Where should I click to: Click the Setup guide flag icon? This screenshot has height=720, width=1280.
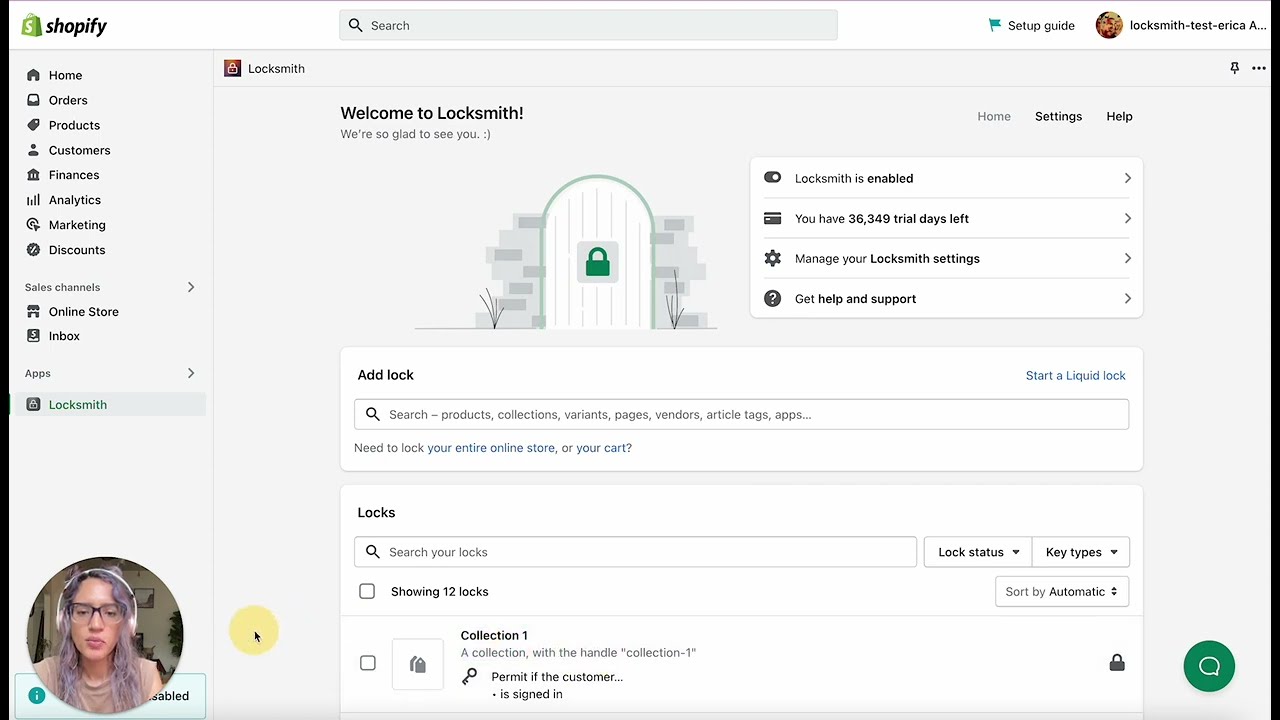[x=994, y=25]
